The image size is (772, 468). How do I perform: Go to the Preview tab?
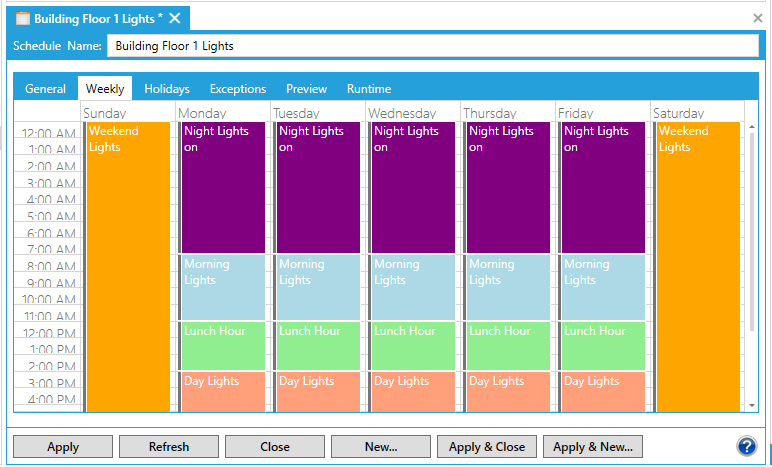click(306, 89)
